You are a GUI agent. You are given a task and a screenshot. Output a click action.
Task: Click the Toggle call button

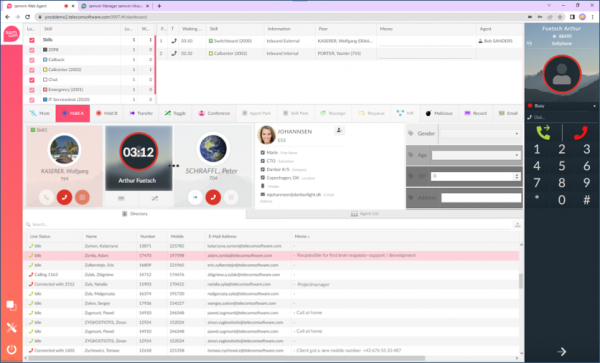(x=175, y=113)
